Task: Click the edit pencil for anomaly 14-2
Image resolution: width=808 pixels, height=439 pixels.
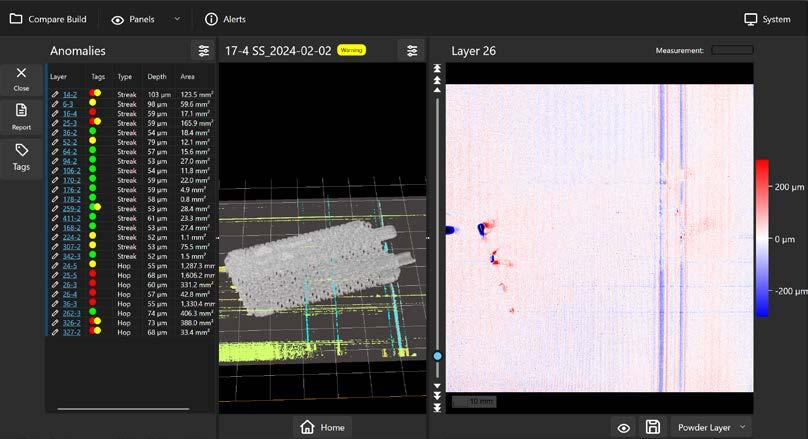Action: pos(55,94)
